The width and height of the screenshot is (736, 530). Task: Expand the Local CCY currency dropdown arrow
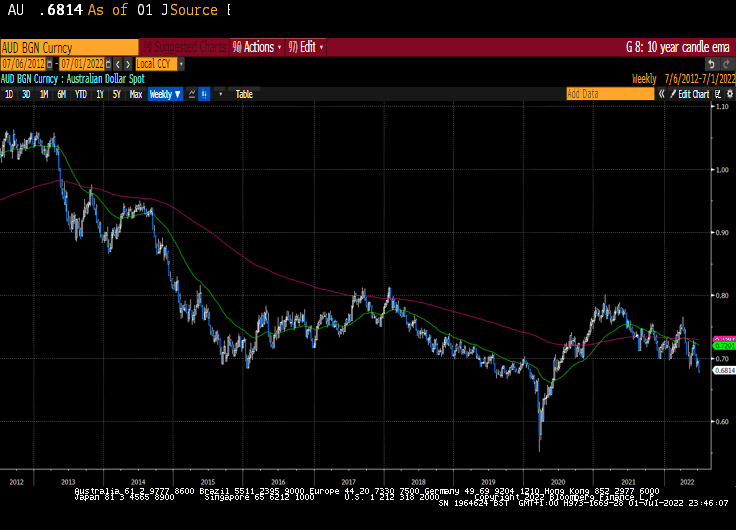click(181, 64)
